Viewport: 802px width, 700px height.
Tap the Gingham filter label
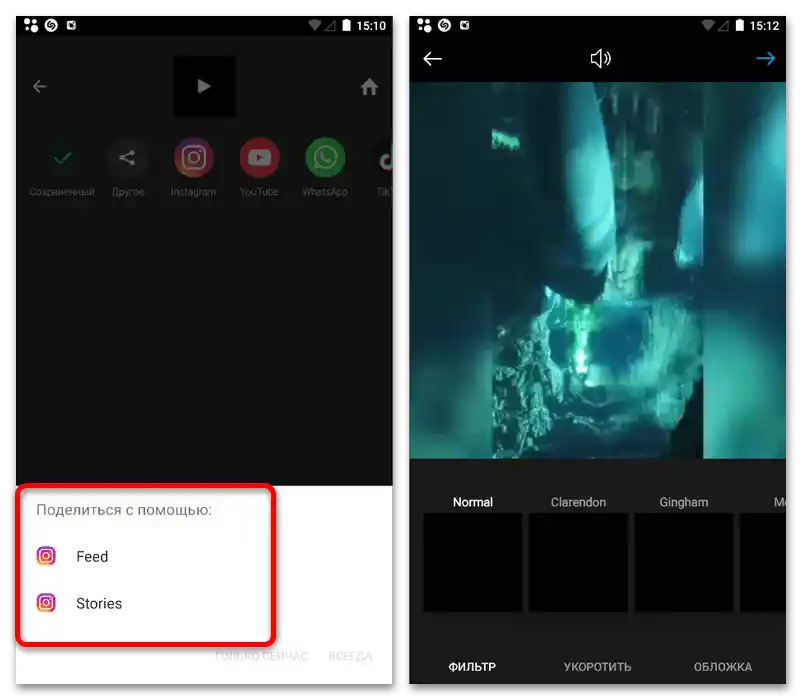click(684, 502)
